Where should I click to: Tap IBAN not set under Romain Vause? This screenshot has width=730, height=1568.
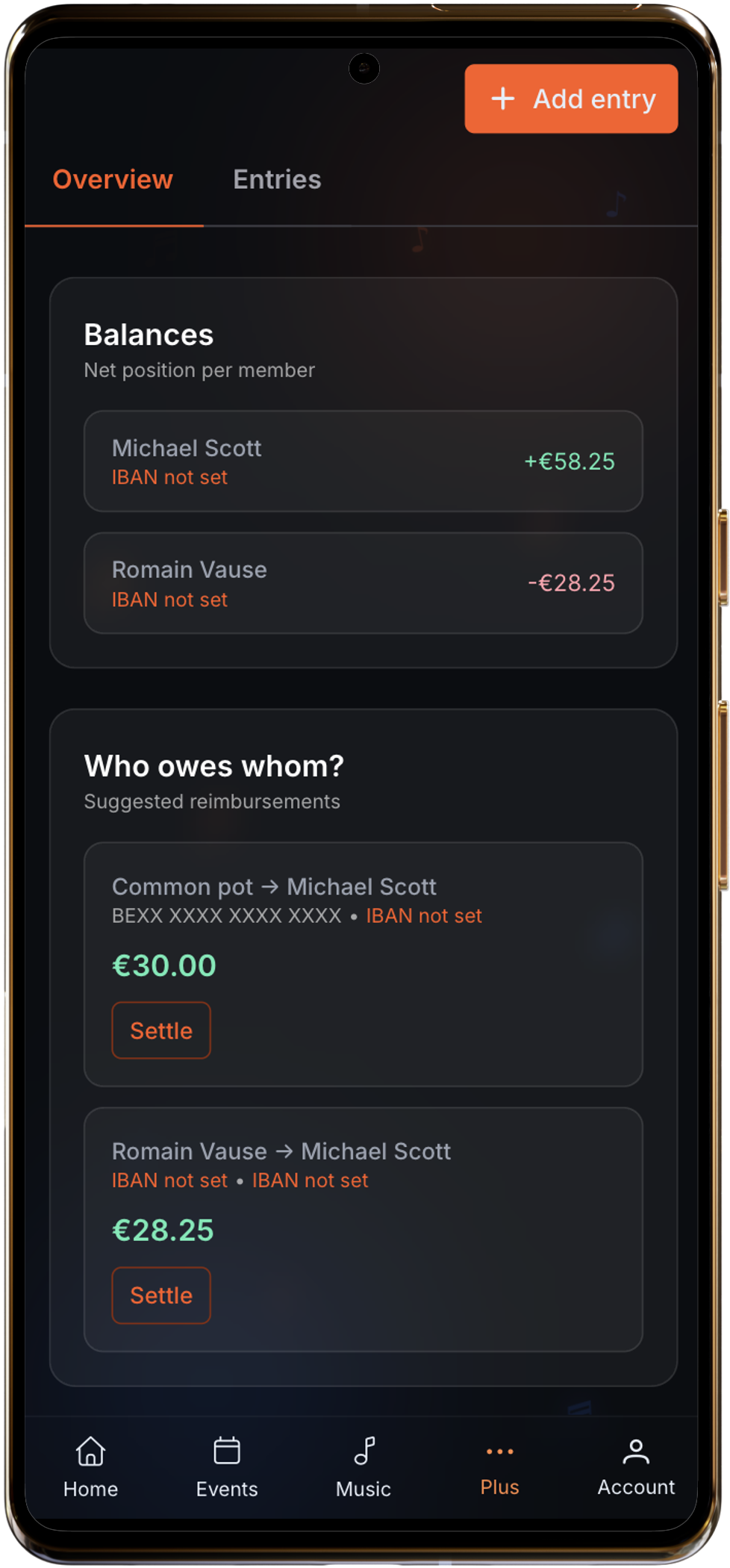[x=169, y=599]
